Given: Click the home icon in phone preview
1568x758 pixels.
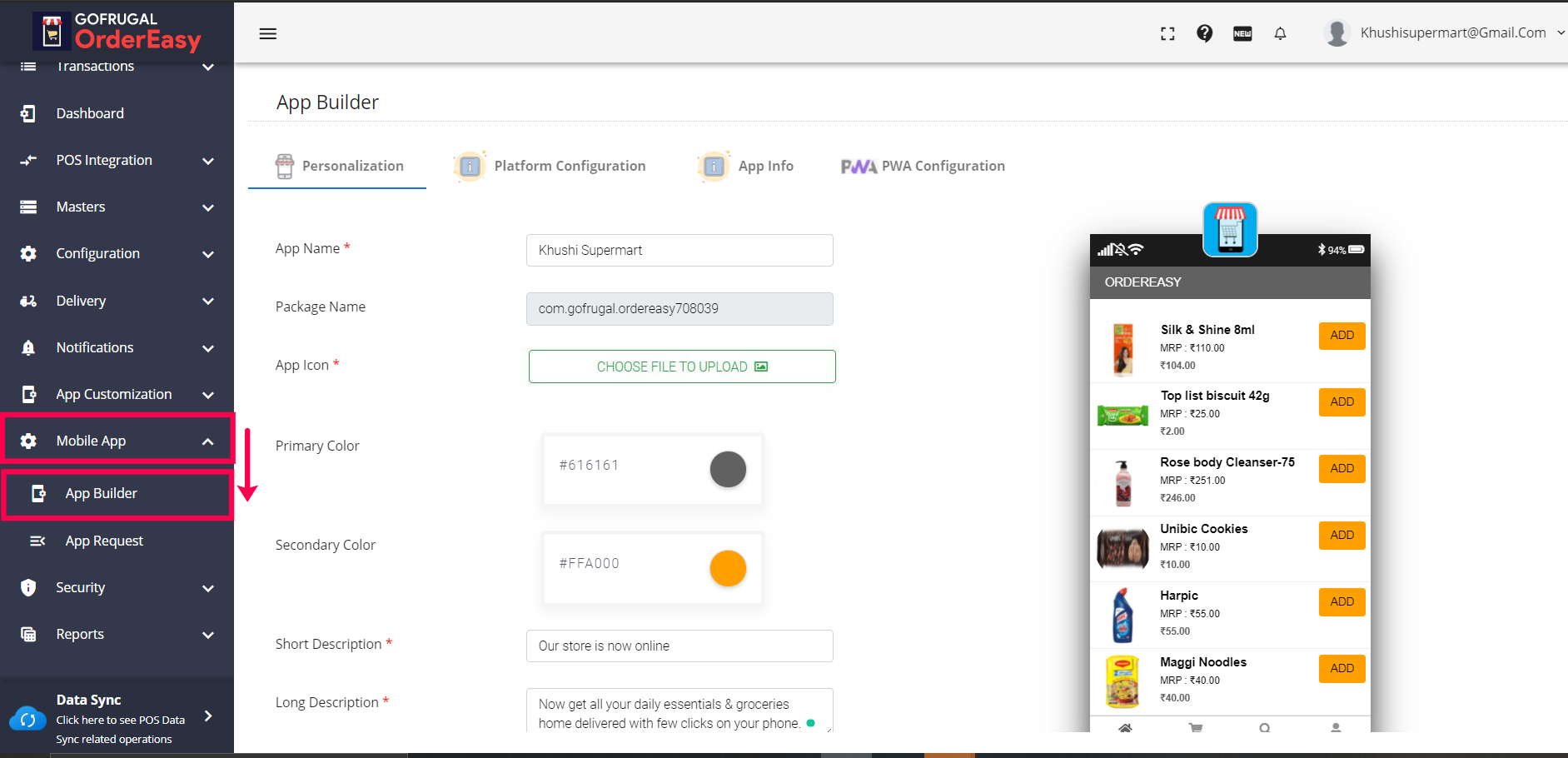Looking at the screenshot, I should 1125,727.
